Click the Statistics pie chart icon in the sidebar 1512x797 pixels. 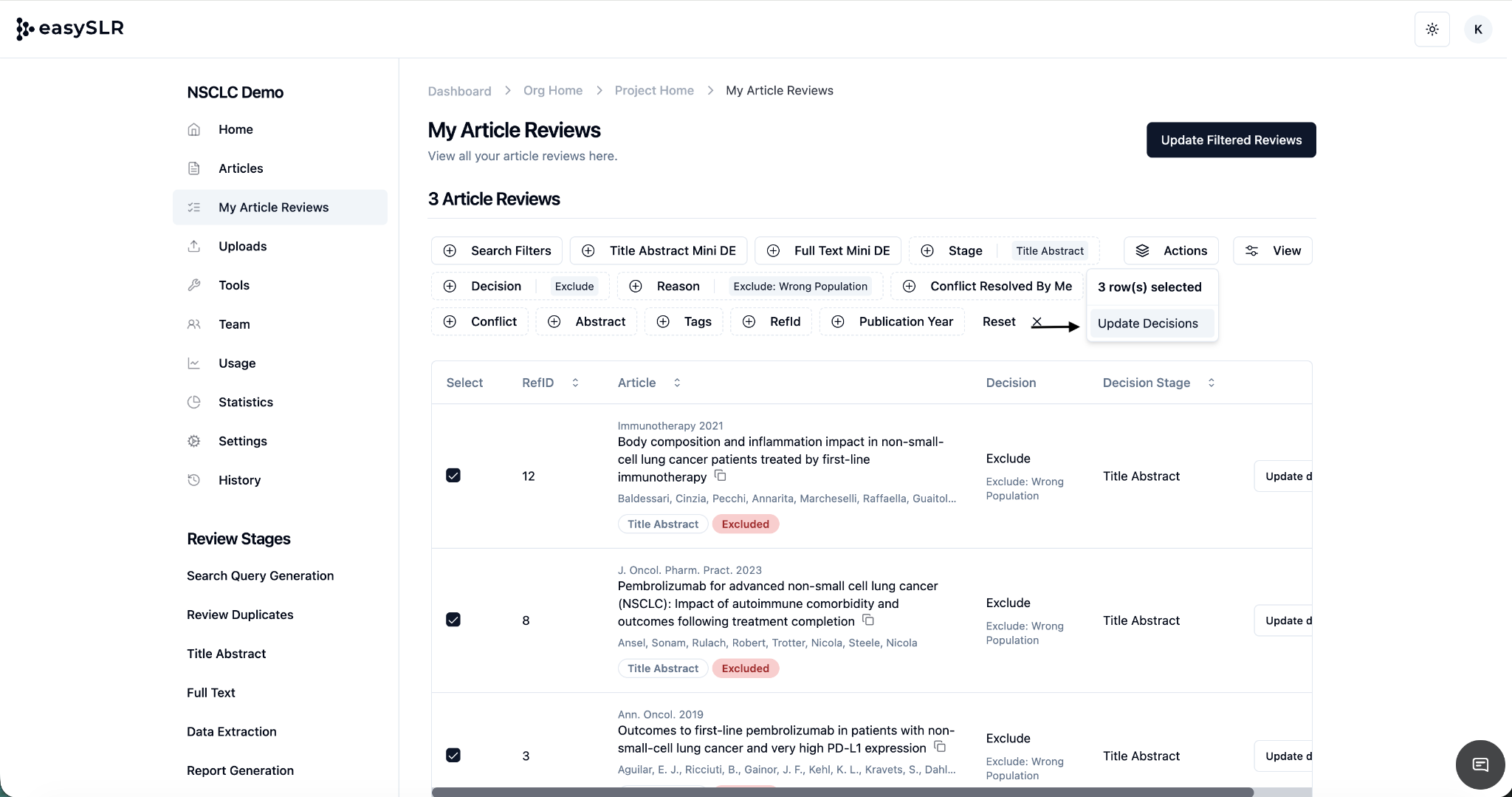click(x=194, y=402)
